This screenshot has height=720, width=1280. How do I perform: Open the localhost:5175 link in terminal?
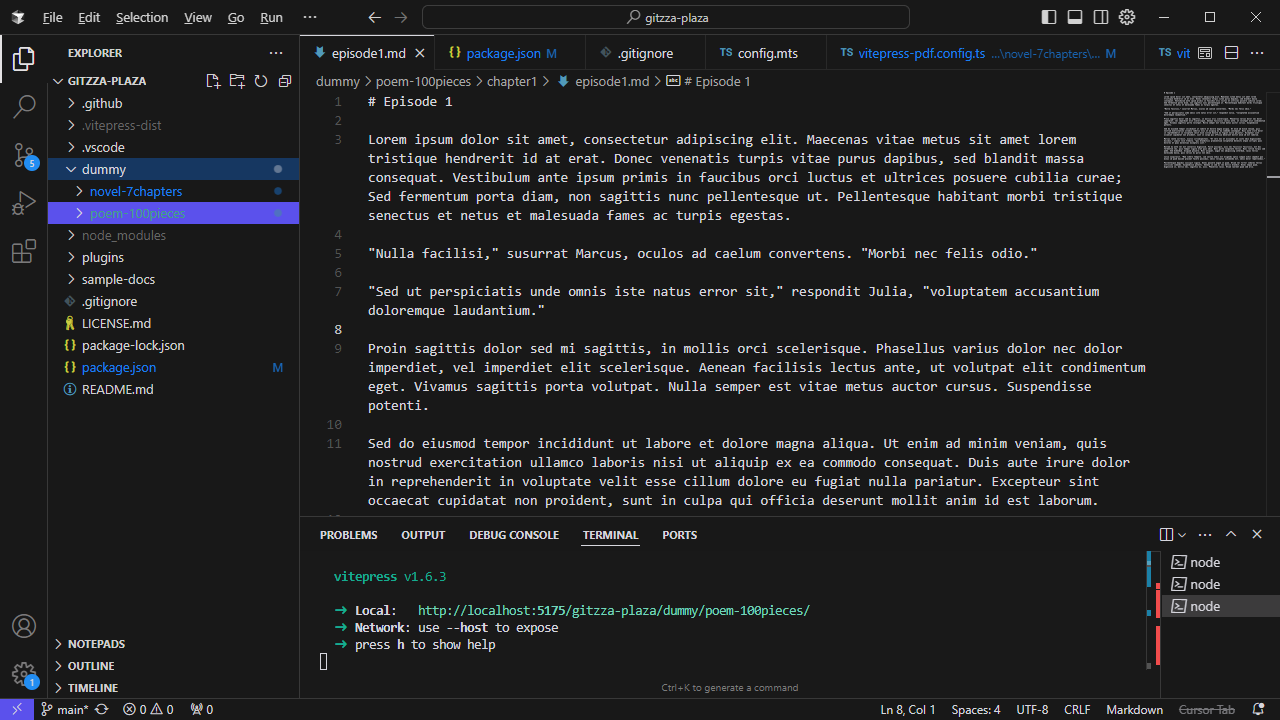[613, 610]
